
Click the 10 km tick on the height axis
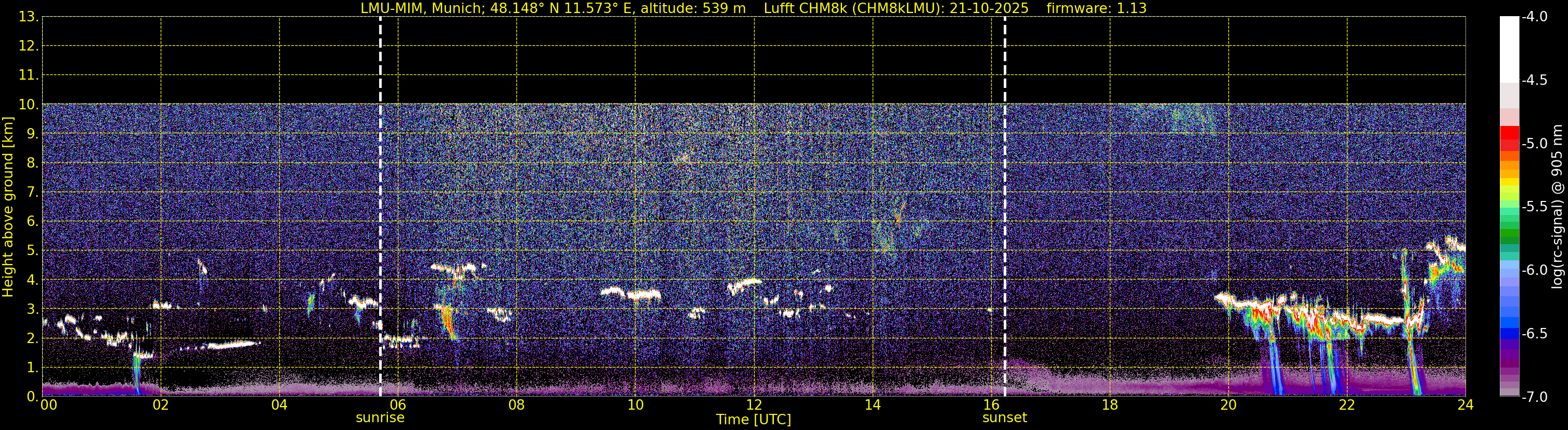point(28,105)
